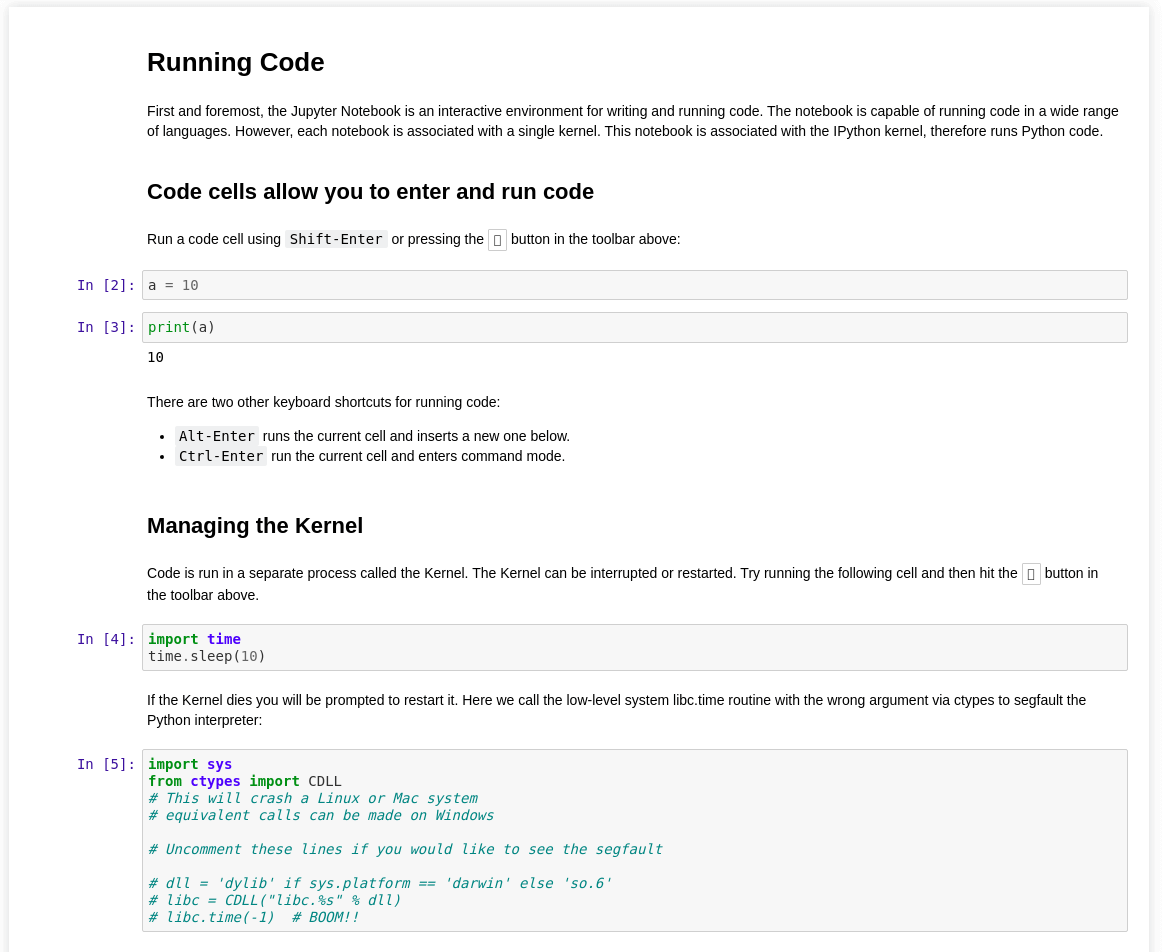
Task: Click the 'There are two other keyboard shortcuts' sentence
Action: [x=324, y=402]
